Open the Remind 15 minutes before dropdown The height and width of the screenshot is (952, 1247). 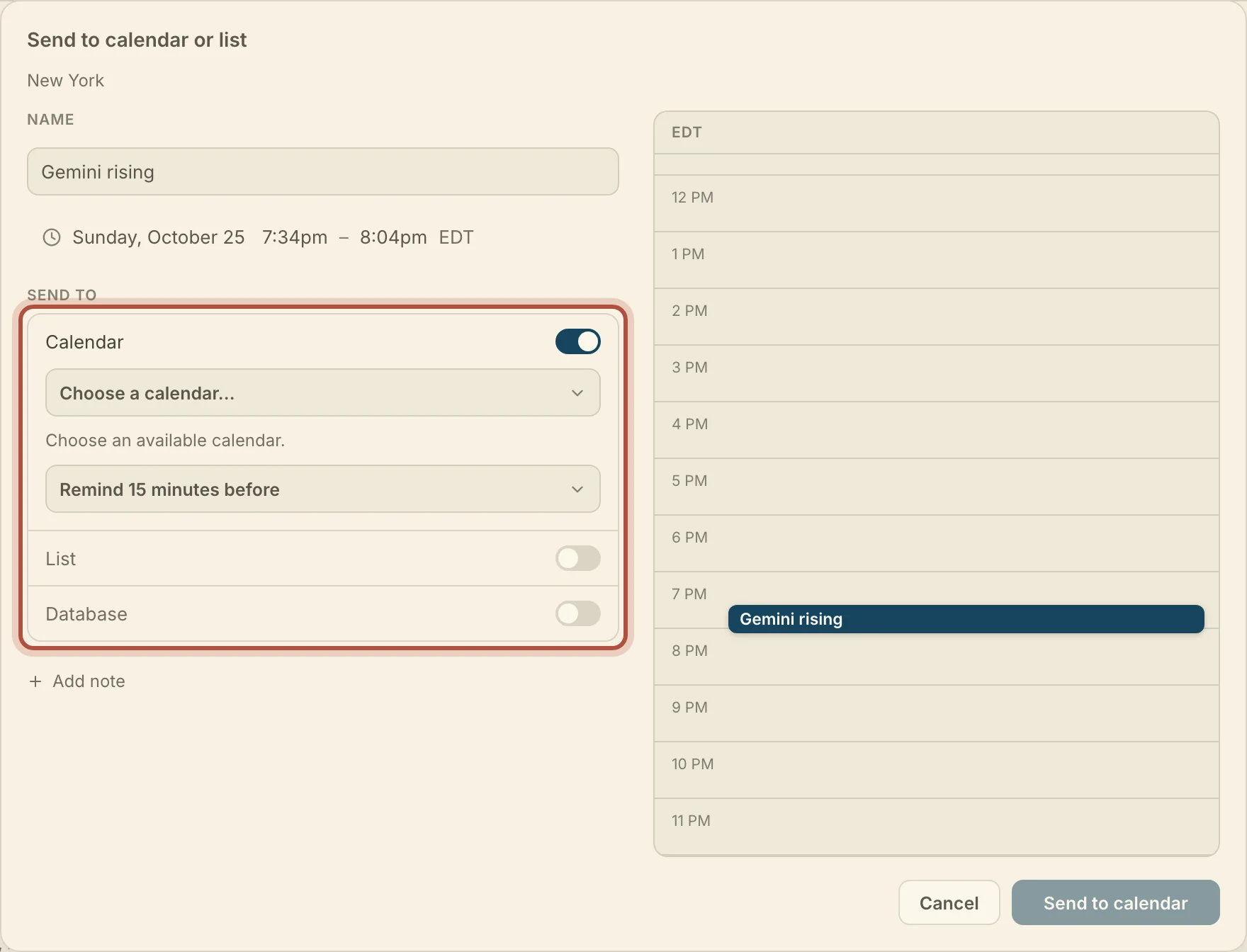[323, 489]
